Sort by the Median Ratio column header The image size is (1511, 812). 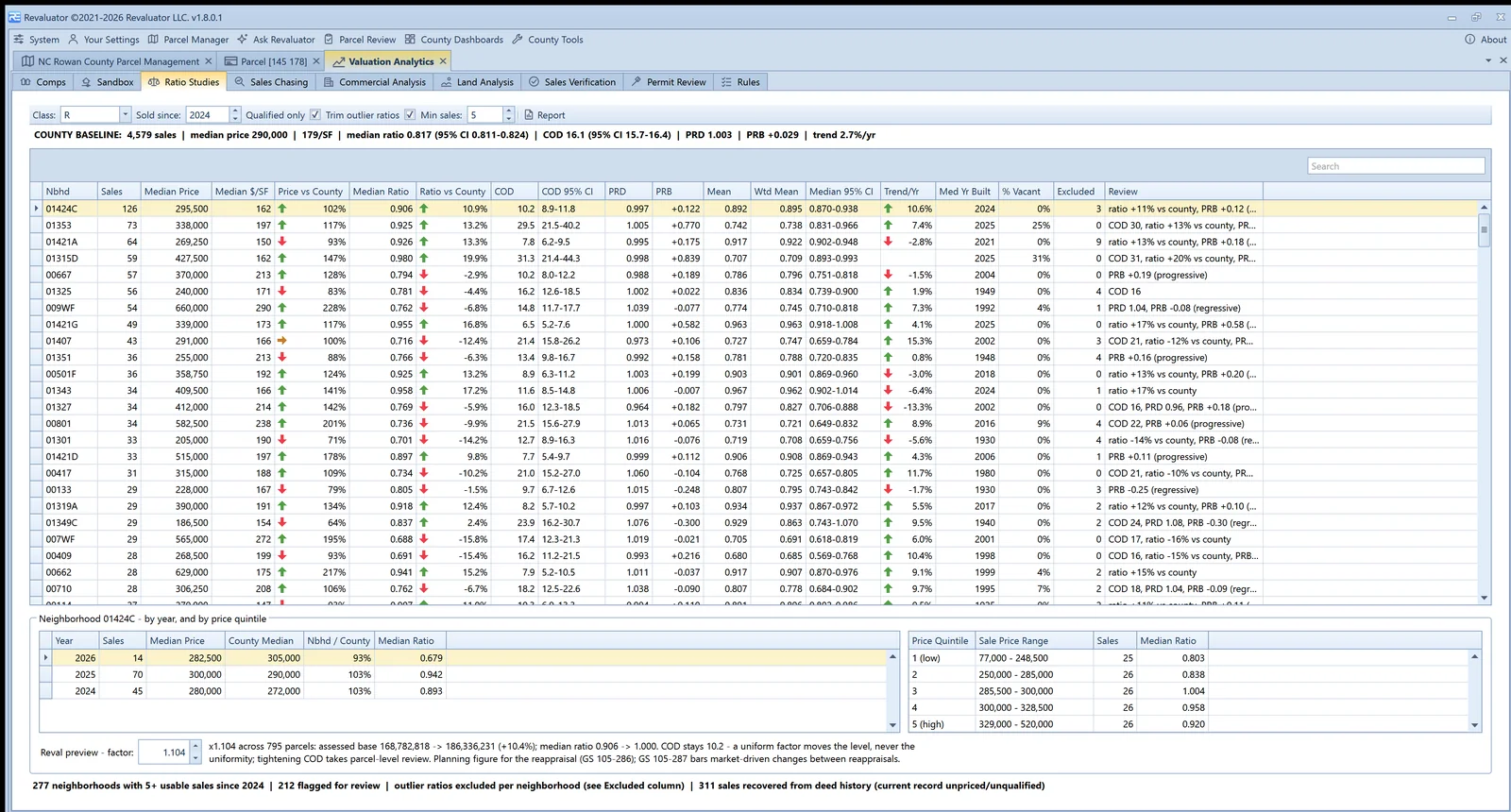pos(382,191)
